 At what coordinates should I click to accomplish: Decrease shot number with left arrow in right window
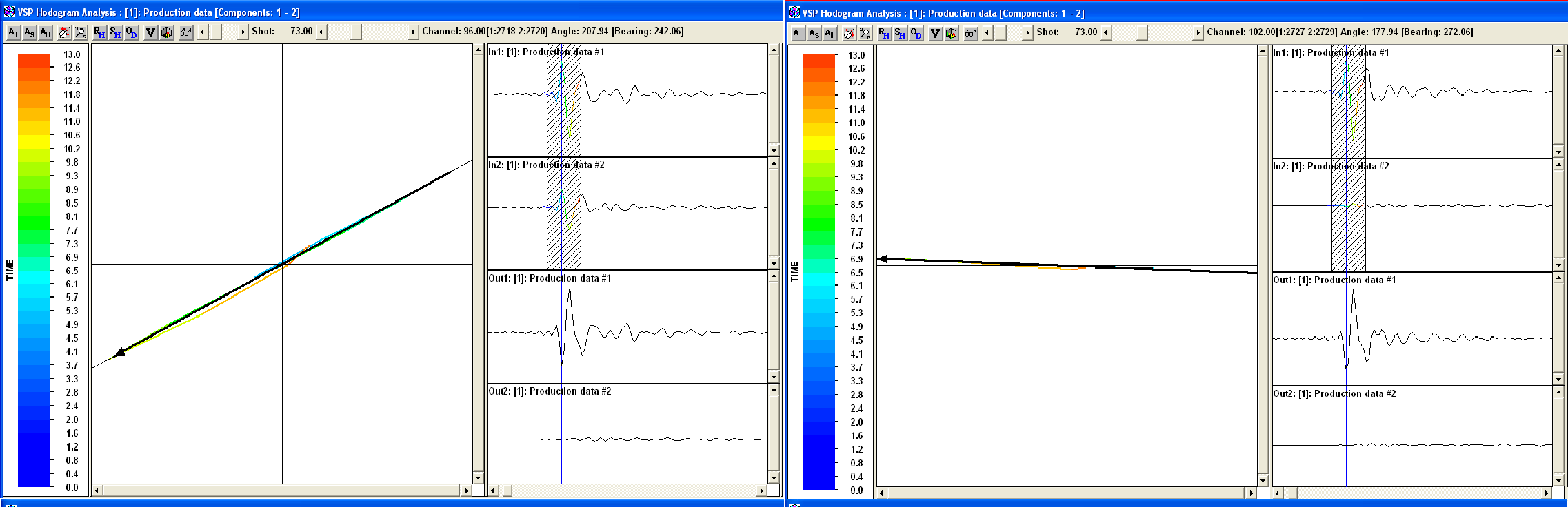pos(987,33)
